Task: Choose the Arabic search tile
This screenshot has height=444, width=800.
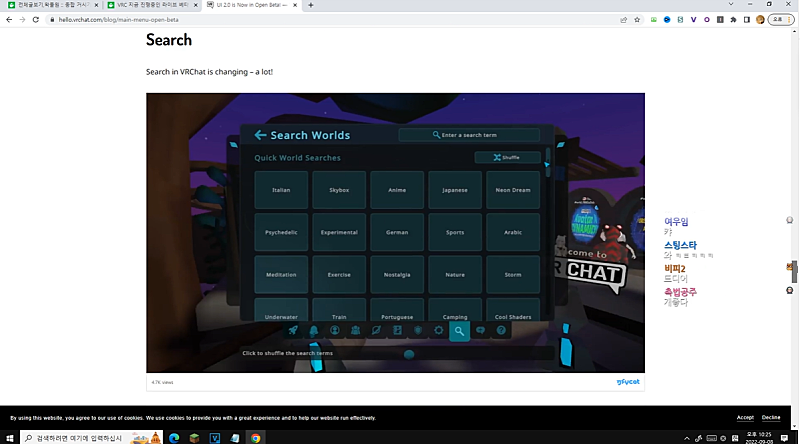Action: 513,232
